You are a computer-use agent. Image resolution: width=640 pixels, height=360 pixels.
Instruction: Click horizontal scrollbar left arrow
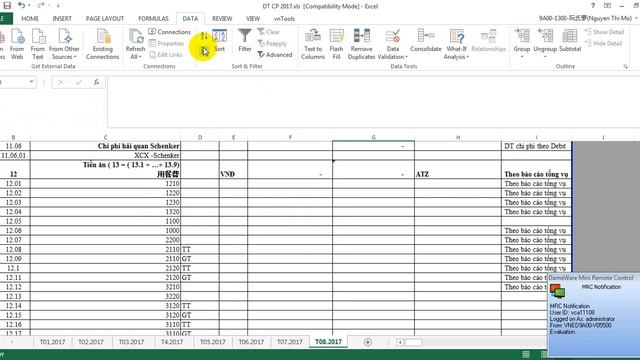click(x=400, y=342)
